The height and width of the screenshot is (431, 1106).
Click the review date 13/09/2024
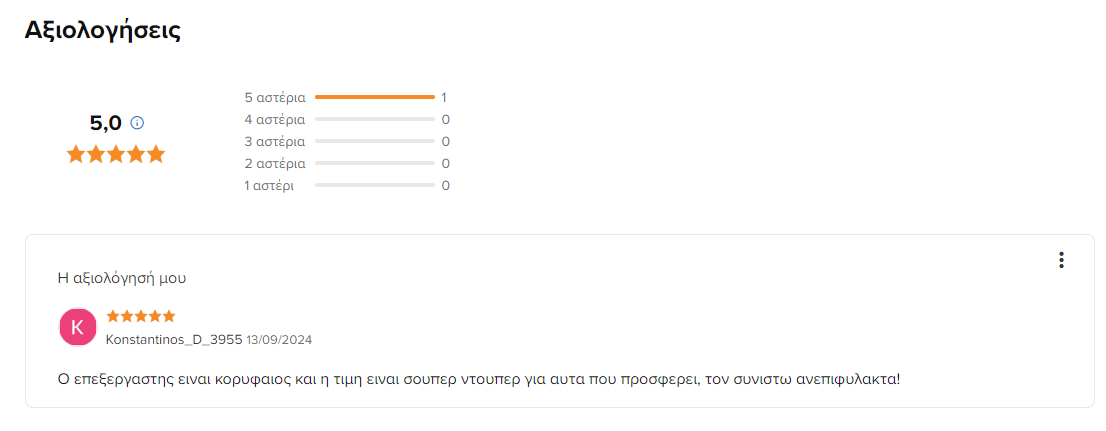click(x=279, y=340)
